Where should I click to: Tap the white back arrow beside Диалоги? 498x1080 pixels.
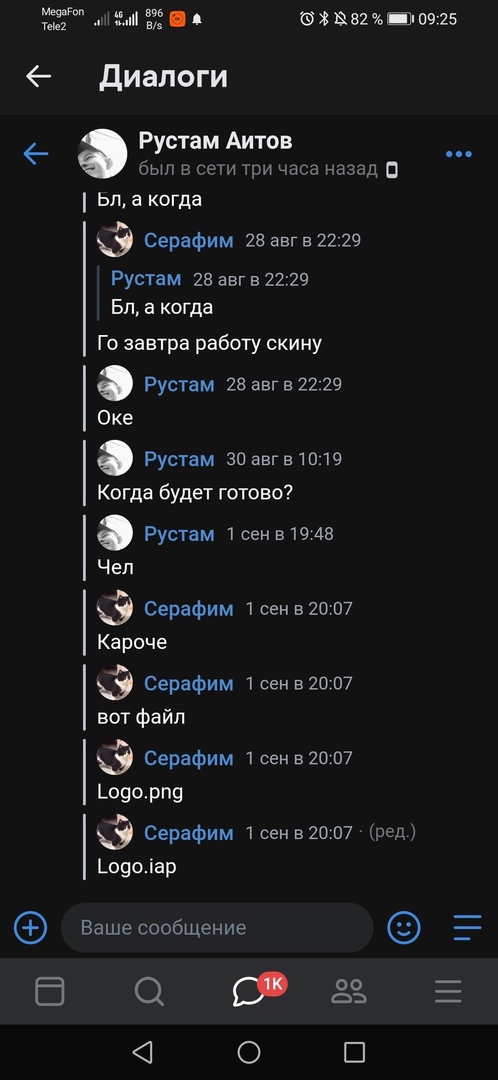39,76
